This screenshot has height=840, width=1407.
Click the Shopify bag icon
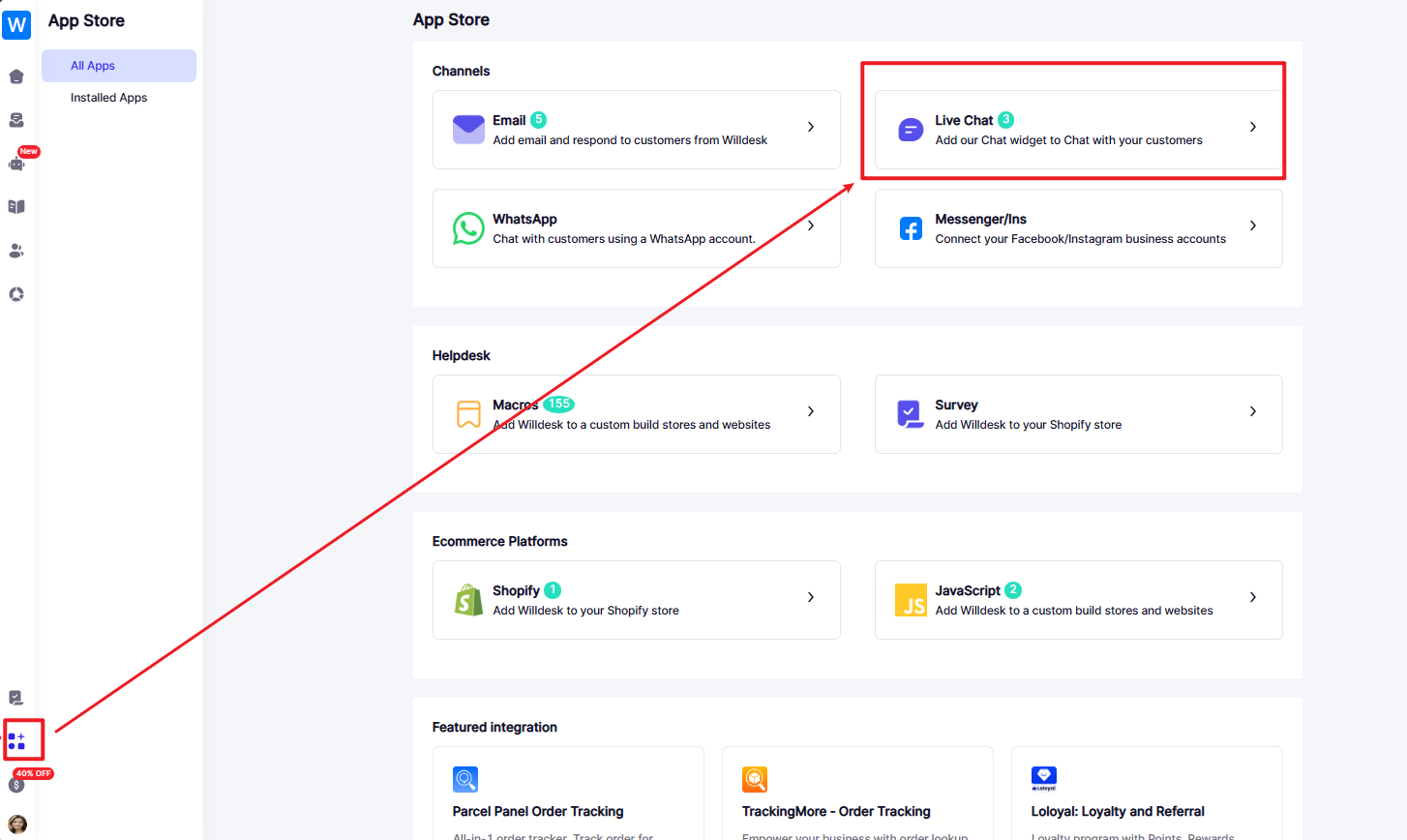468,600
